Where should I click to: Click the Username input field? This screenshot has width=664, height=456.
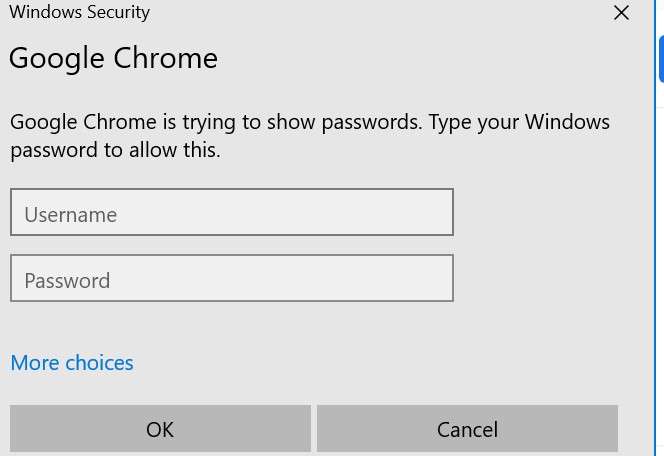[x=232, y=212]
